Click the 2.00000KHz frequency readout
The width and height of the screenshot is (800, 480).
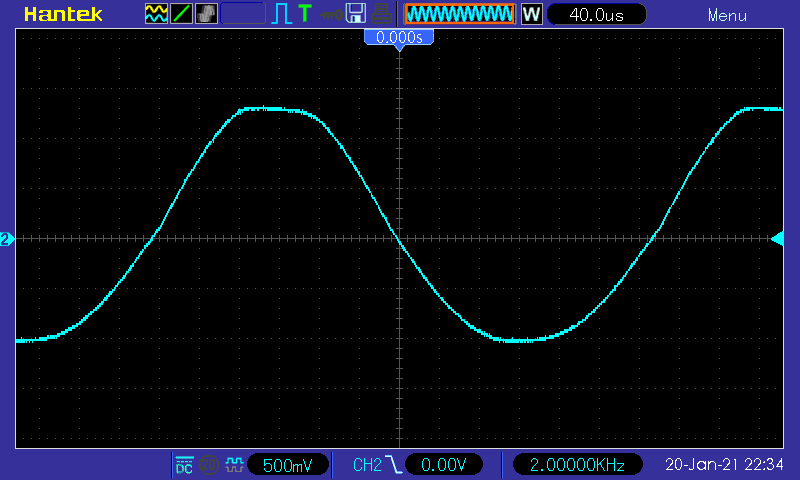coord(577,465)
